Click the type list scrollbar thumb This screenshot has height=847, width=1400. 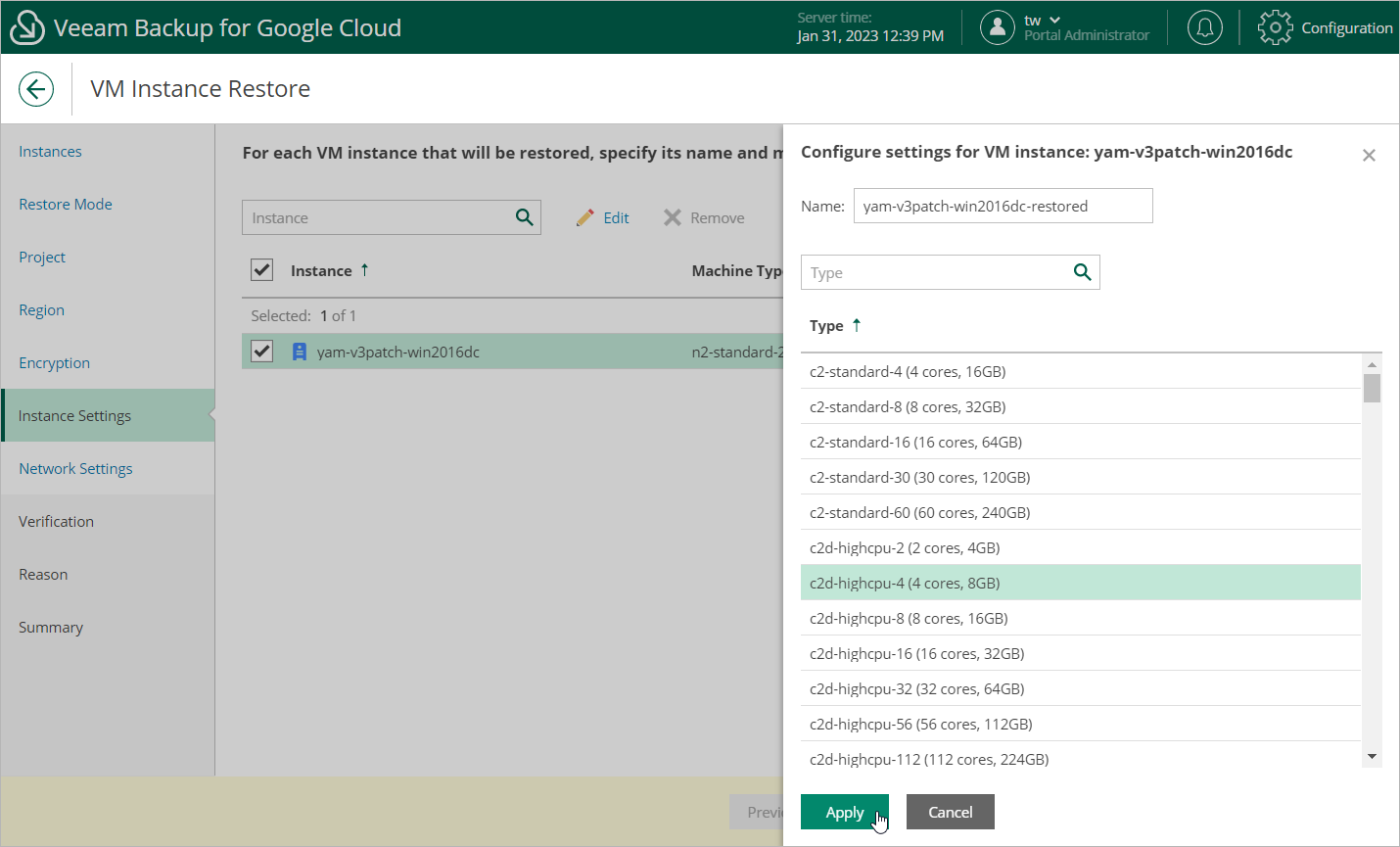tap(1372, 388)
